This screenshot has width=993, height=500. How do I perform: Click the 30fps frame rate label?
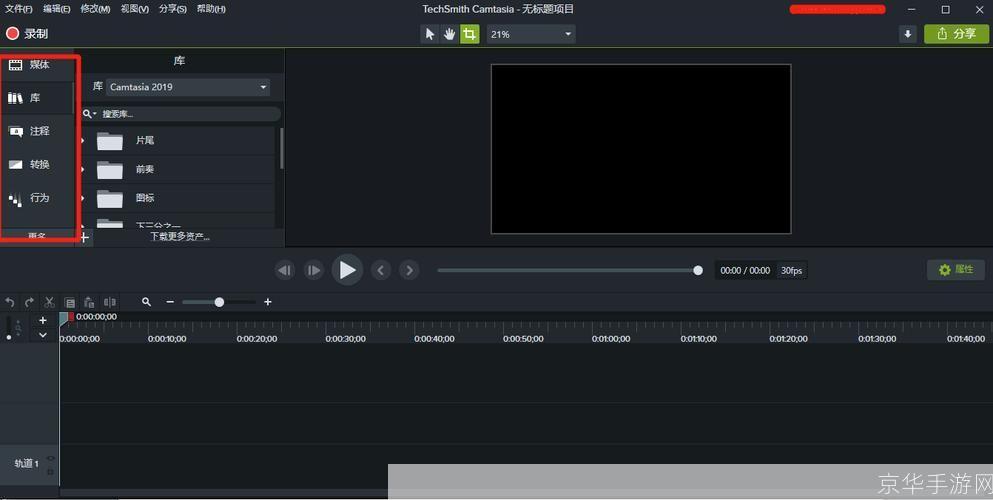[x=791, y=270]
